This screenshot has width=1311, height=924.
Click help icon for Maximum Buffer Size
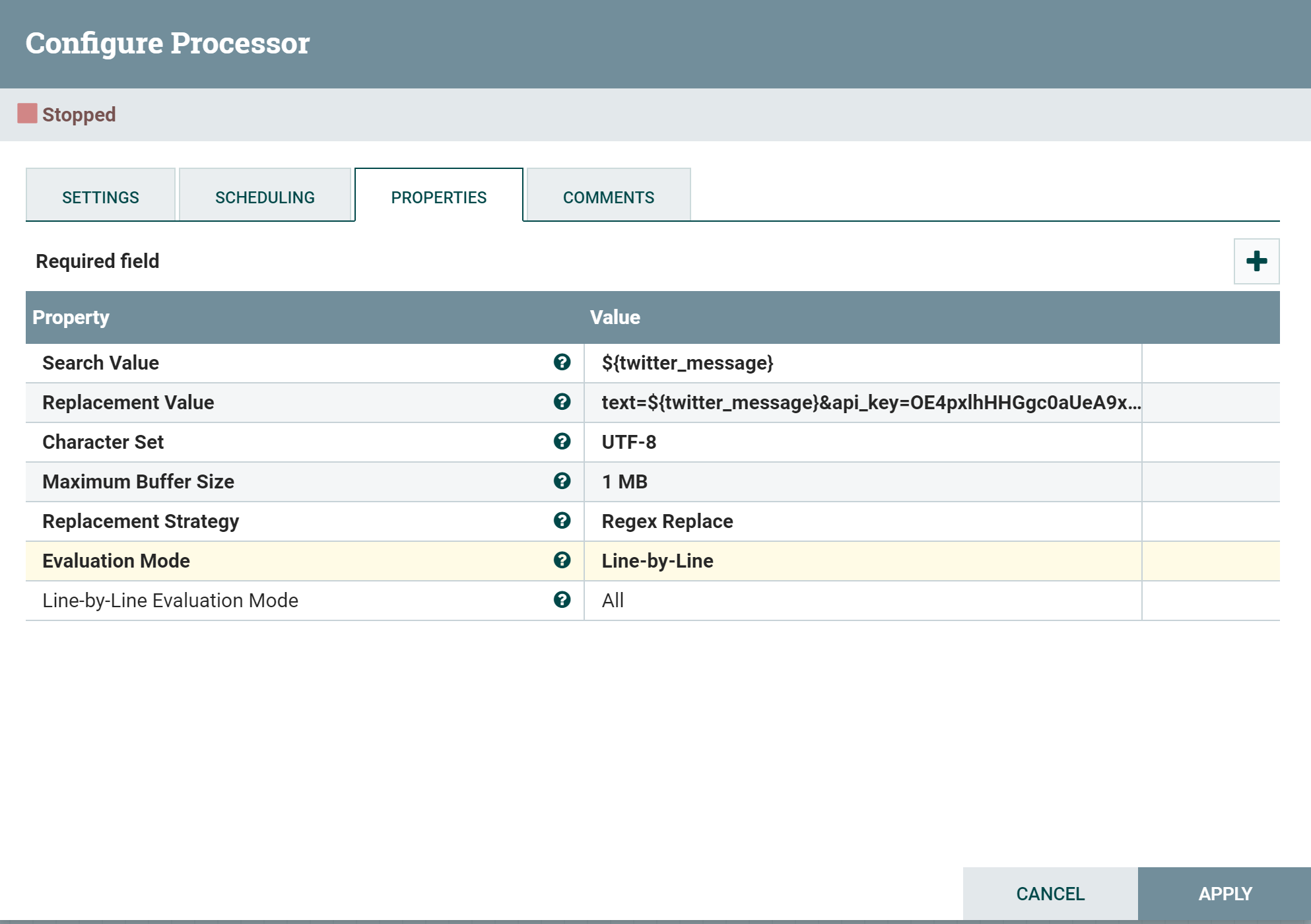click(x=562, y=481)
